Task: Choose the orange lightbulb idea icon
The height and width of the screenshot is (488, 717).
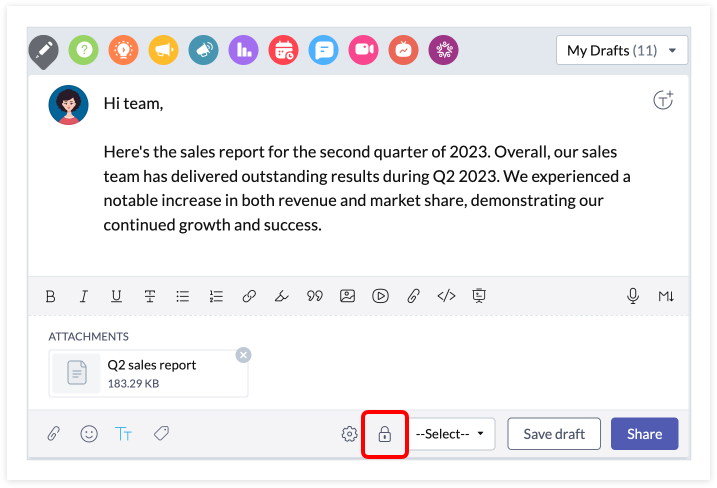Action: point(123,50)
